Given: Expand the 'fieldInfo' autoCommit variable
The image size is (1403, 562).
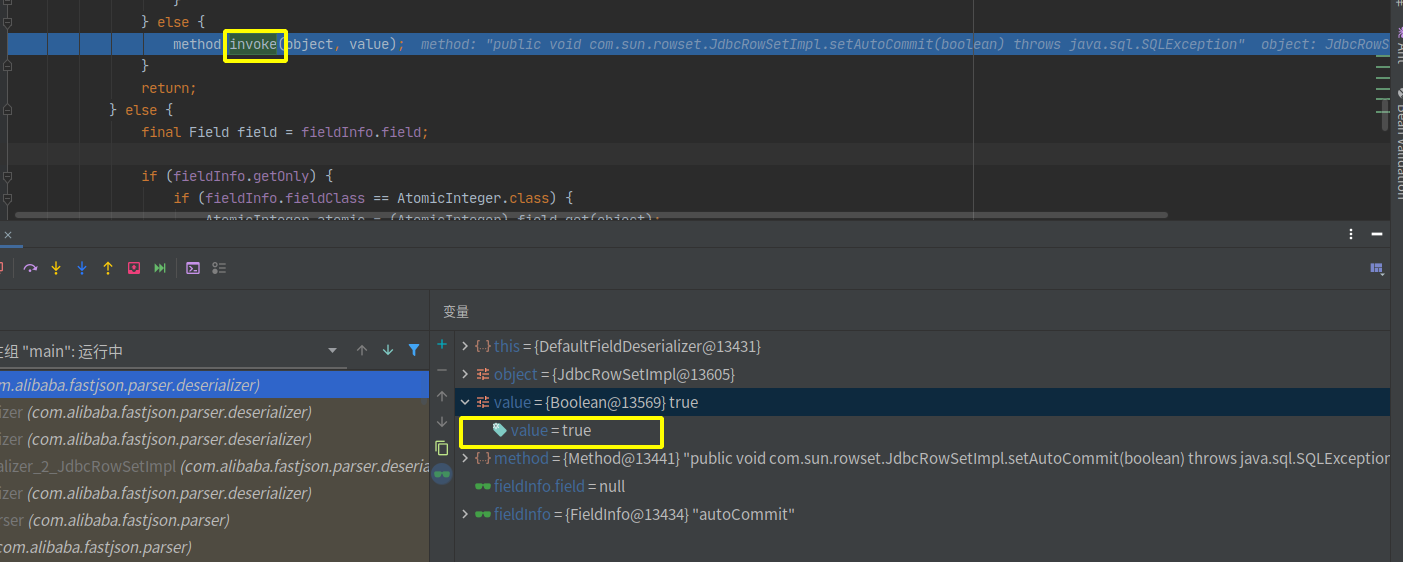Looking at the screenshot, I should point(465,514).
